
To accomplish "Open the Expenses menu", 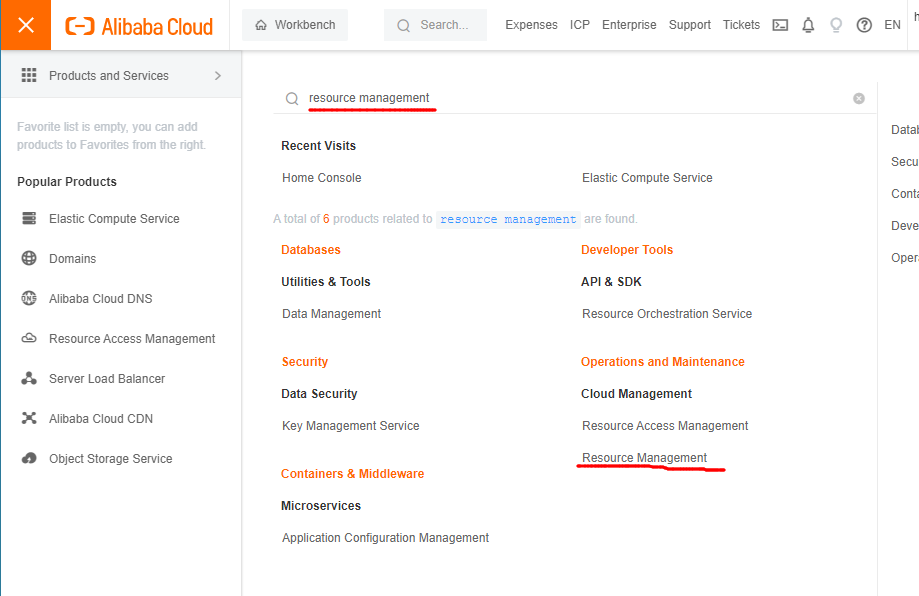I will point(531,25).
